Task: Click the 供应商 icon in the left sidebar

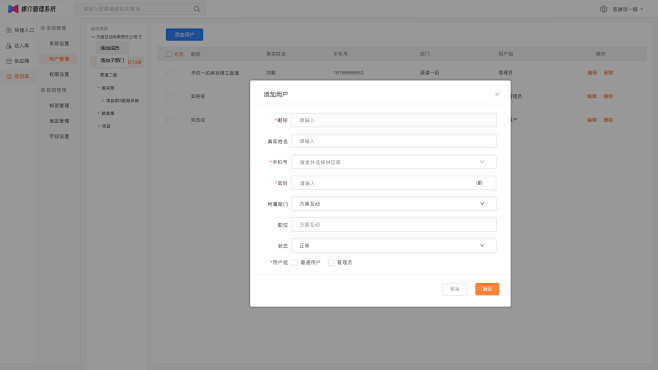Action: pyautogui.click(x=9, y=61)
